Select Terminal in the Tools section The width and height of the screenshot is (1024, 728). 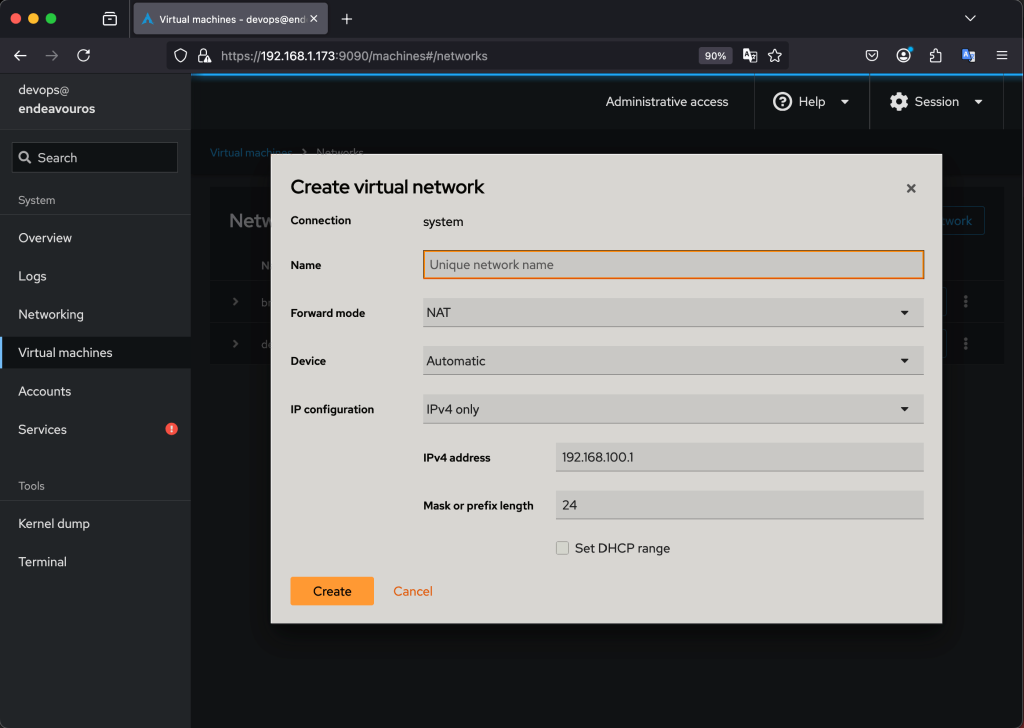(43, 562)
